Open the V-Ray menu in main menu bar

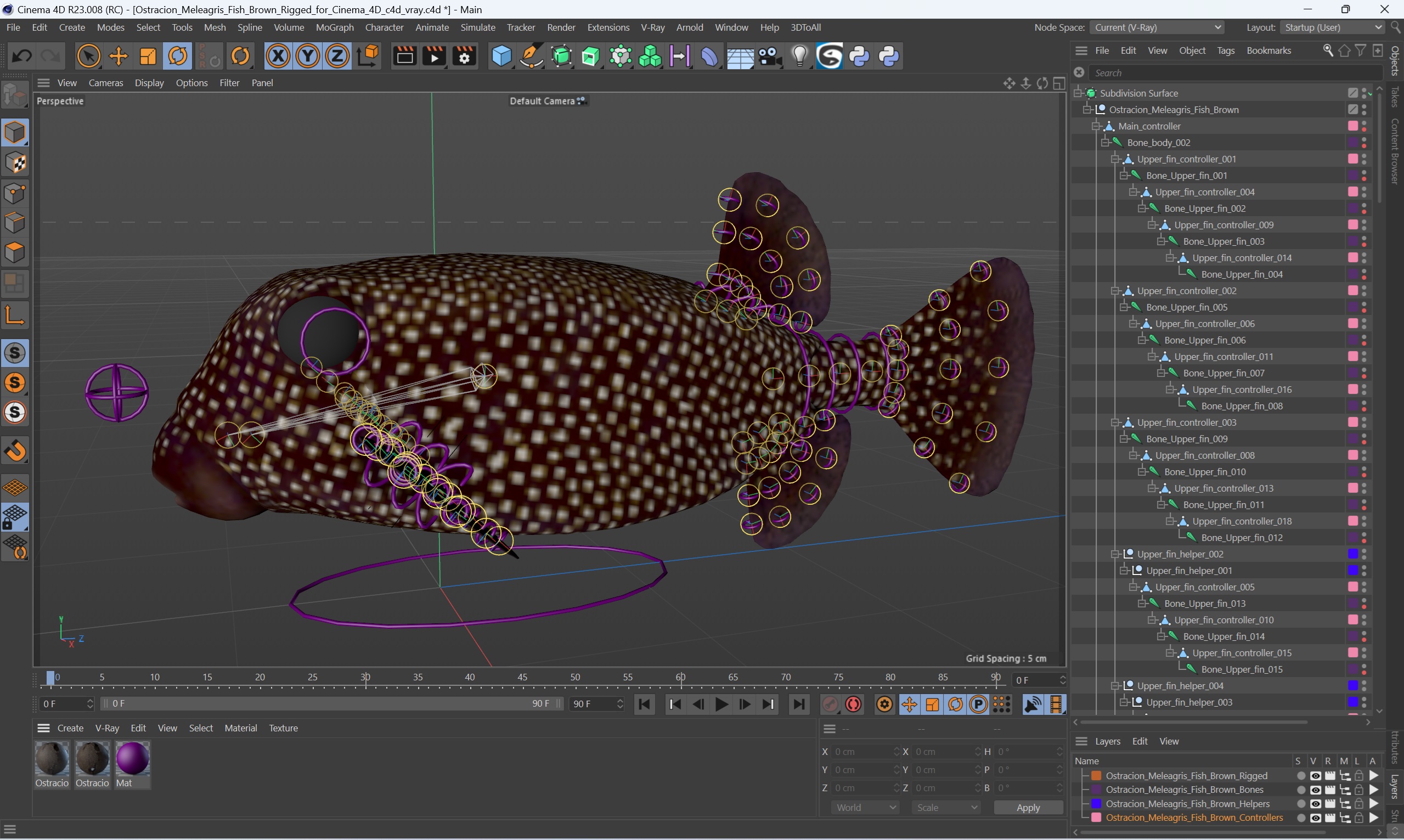point(652,27)
